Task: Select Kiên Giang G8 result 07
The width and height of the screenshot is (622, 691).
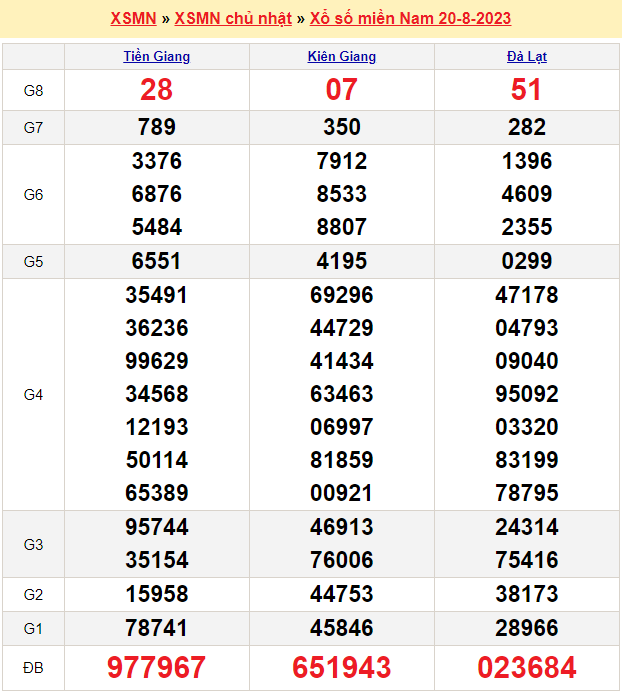Action: [342, 90]
